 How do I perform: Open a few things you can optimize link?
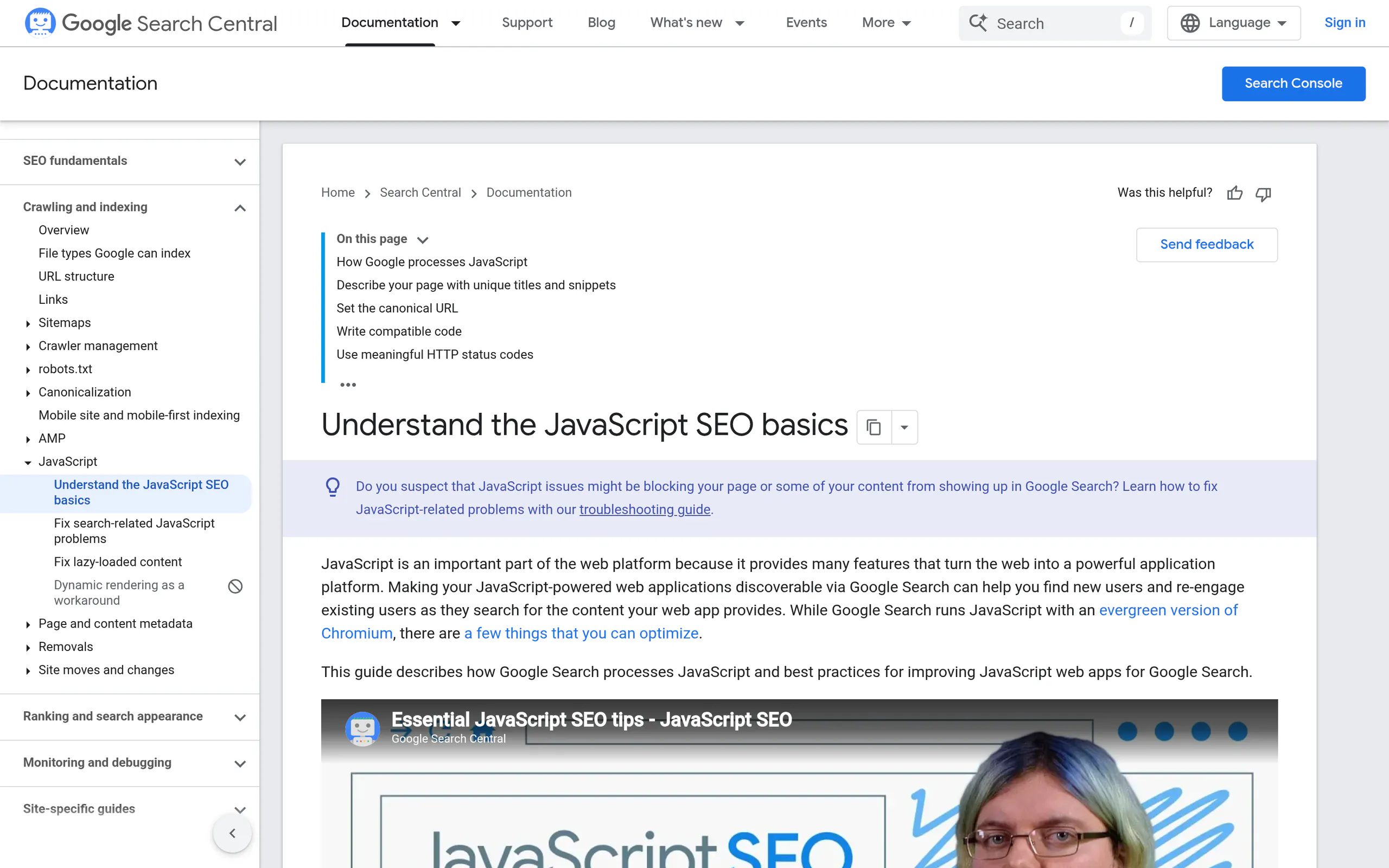pos(581,633)
